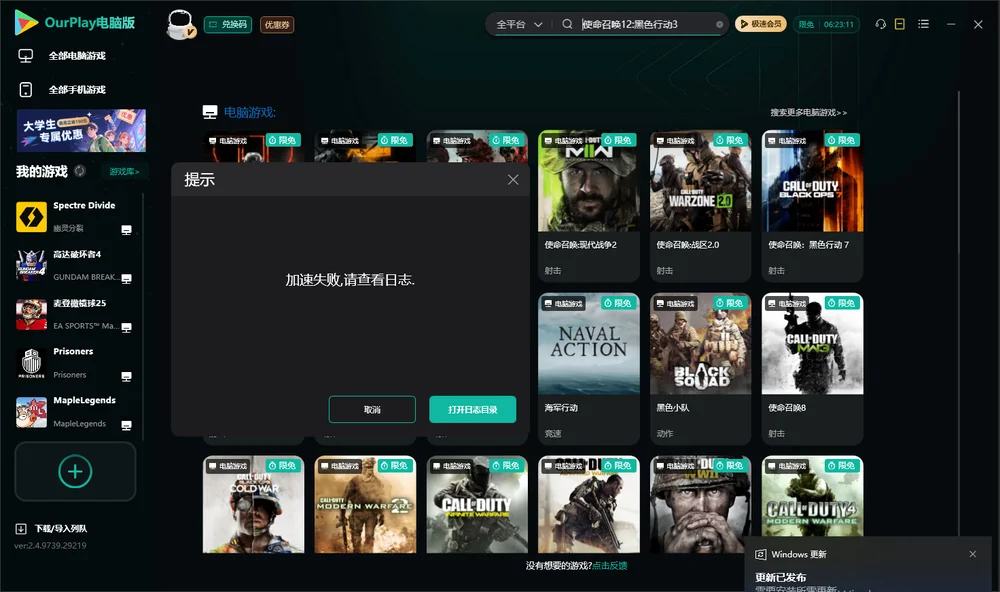Image resolution: width=1000 pixels, height=592 pixels.
Task: Click the 点击反馈 feedback link
Action: tap(610, 565)
